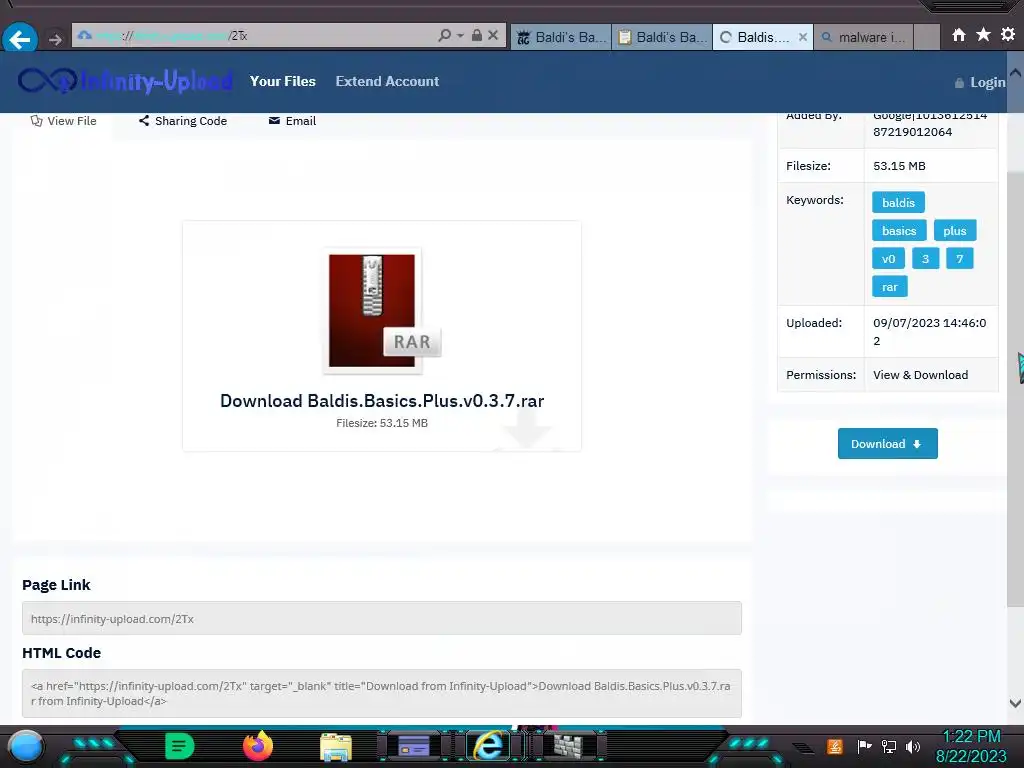Show the security padlock report
This screenshot has height=768, width=1024.
click(477, 35)
